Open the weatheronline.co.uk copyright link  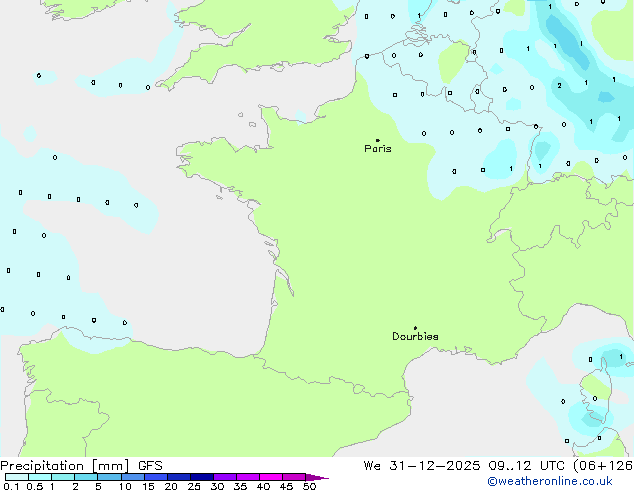click(x=549, y=481)
